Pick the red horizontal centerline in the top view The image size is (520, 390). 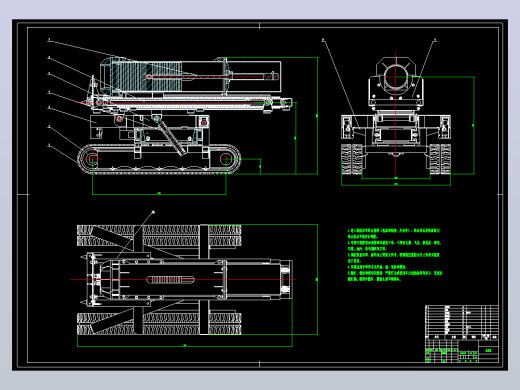pos(183,279)
